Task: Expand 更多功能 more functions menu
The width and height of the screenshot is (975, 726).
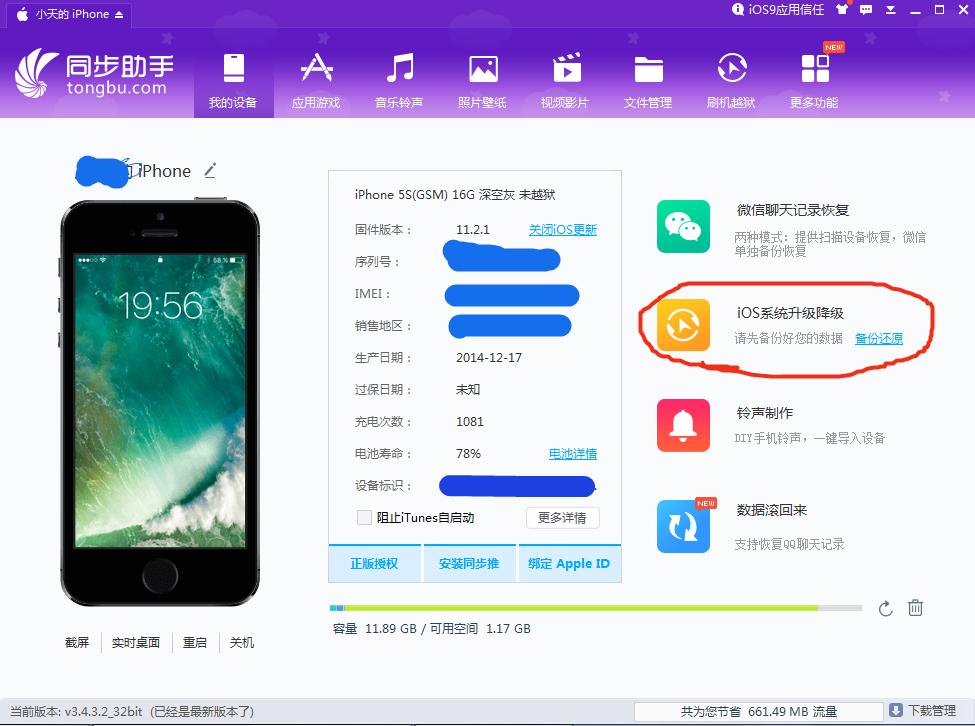Action: [x=814, y=80]
